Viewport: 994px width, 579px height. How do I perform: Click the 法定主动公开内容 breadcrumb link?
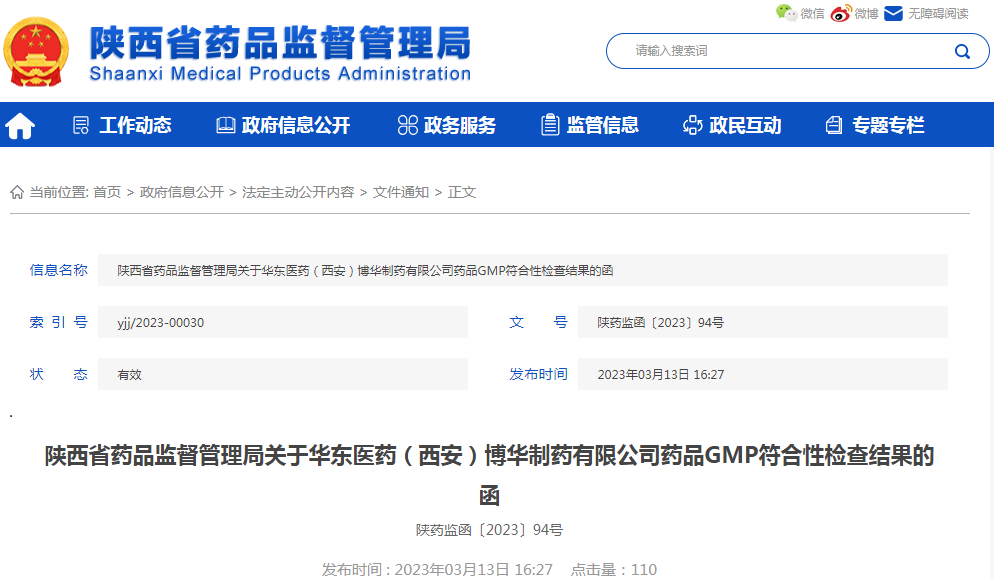coord(298,192)
